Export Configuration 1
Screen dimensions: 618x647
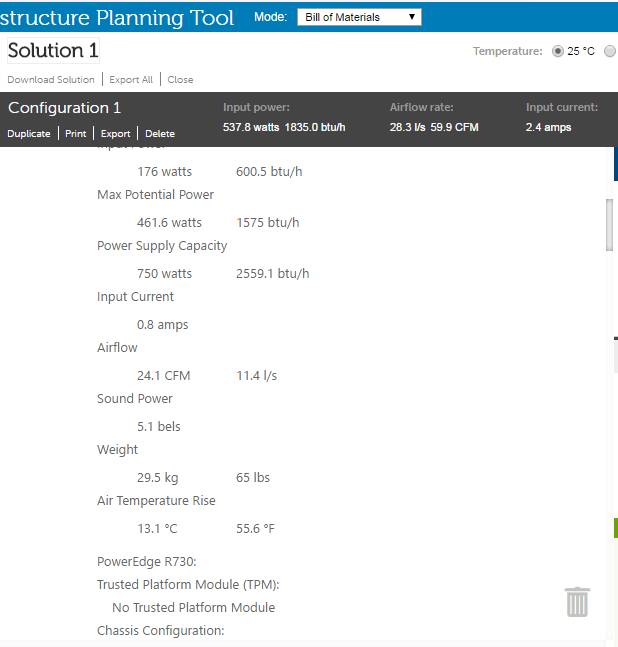116,134
